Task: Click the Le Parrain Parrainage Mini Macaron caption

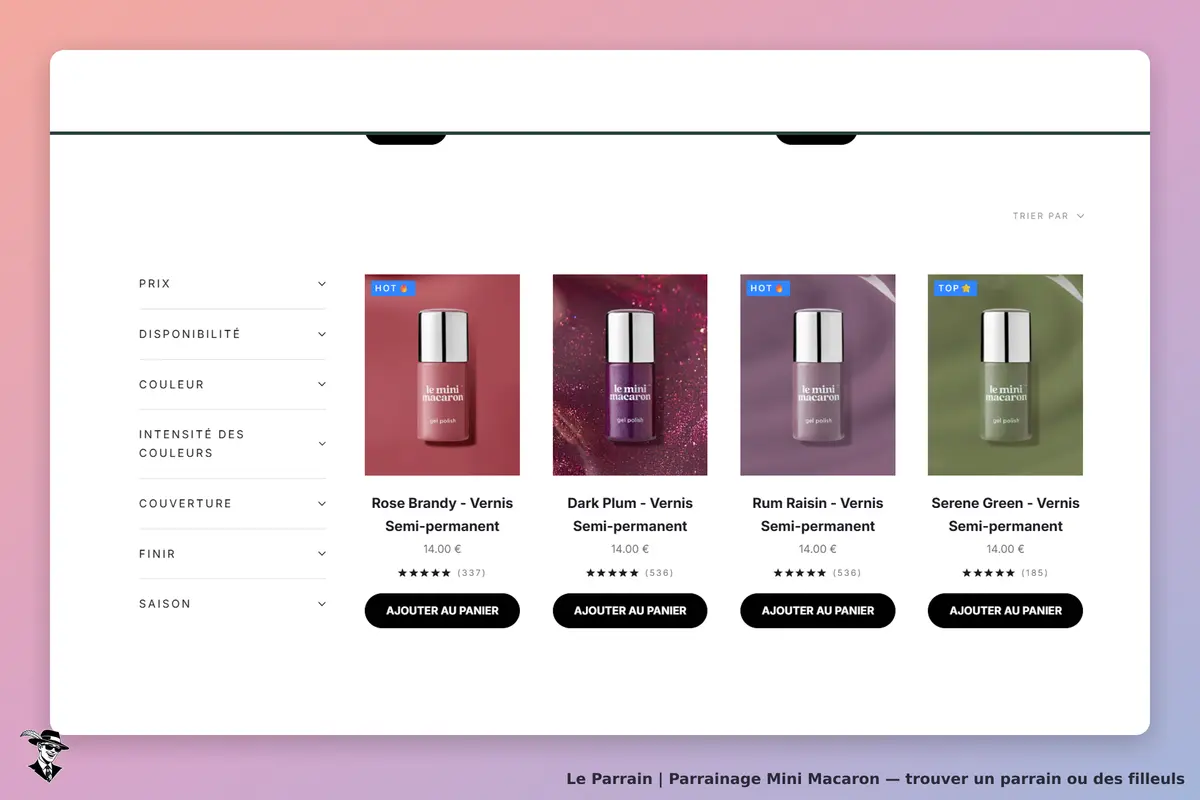Action: (x=876, y=778)
